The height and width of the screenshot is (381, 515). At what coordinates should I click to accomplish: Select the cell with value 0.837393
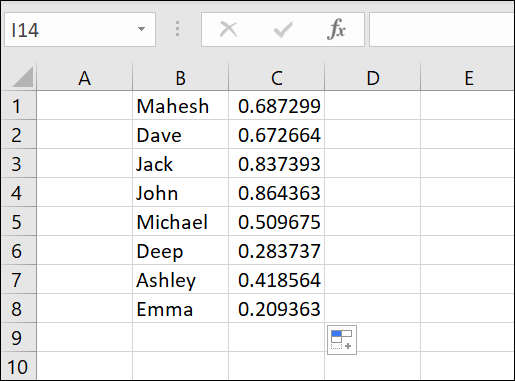click(x=276, y=164)
